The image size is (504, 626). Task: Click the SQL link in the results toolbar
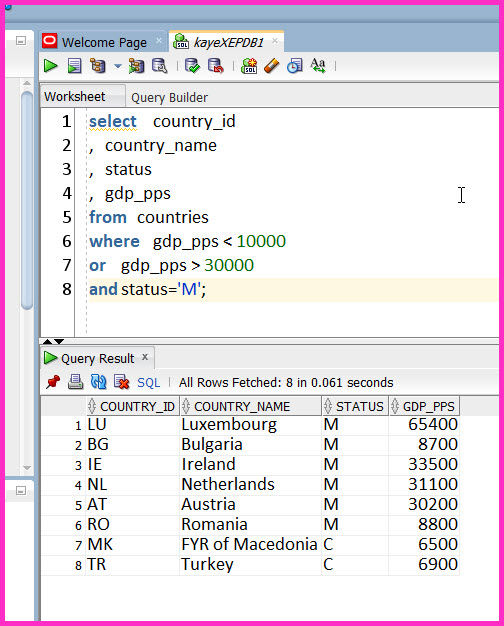point(149,383)
